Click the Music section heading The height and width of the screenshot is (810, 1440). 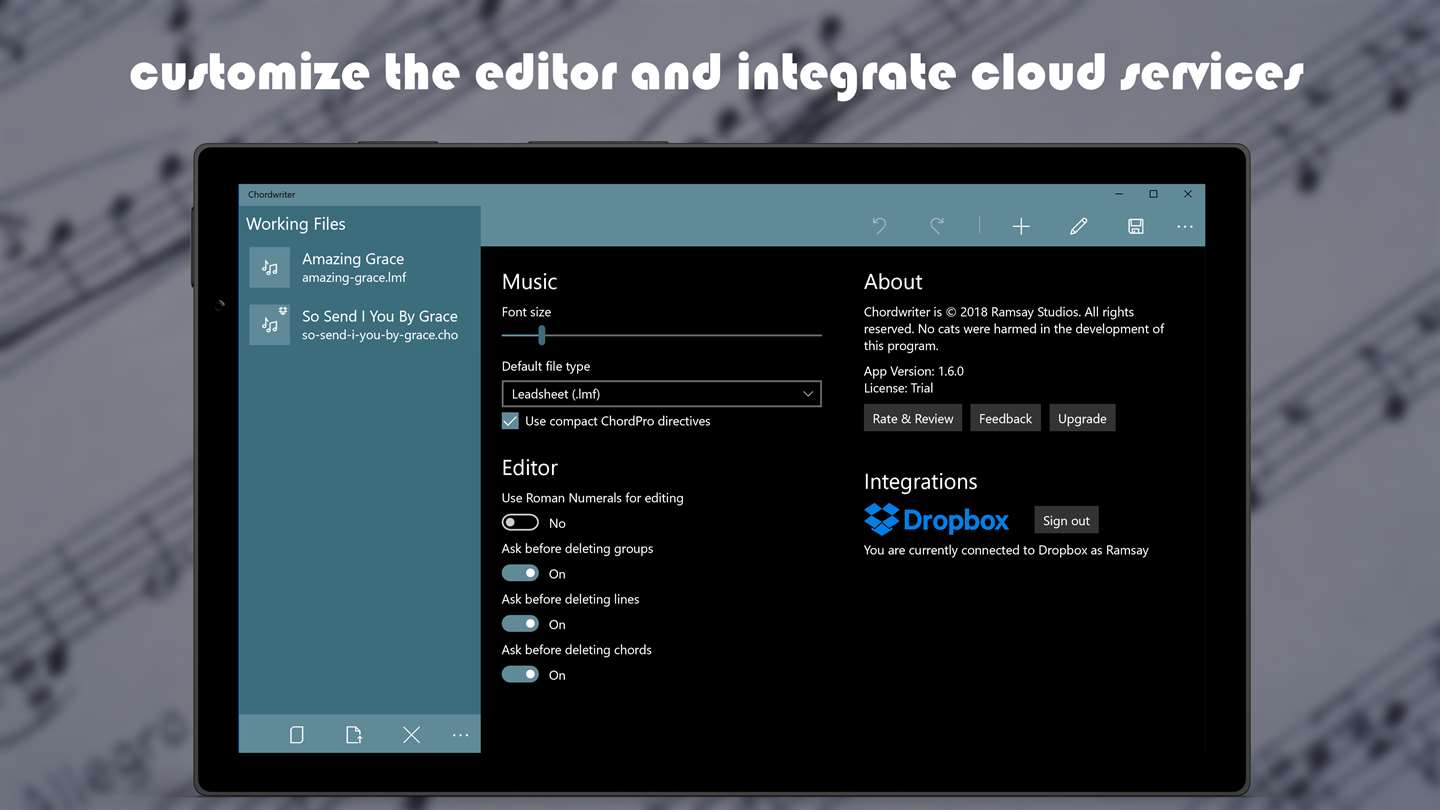(x=529, y=282)
